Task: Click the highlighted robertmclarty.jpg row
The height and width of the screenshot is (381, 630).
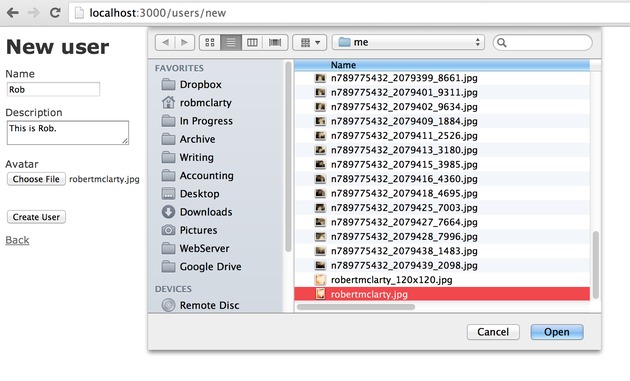Action: (x=442, y=294)
